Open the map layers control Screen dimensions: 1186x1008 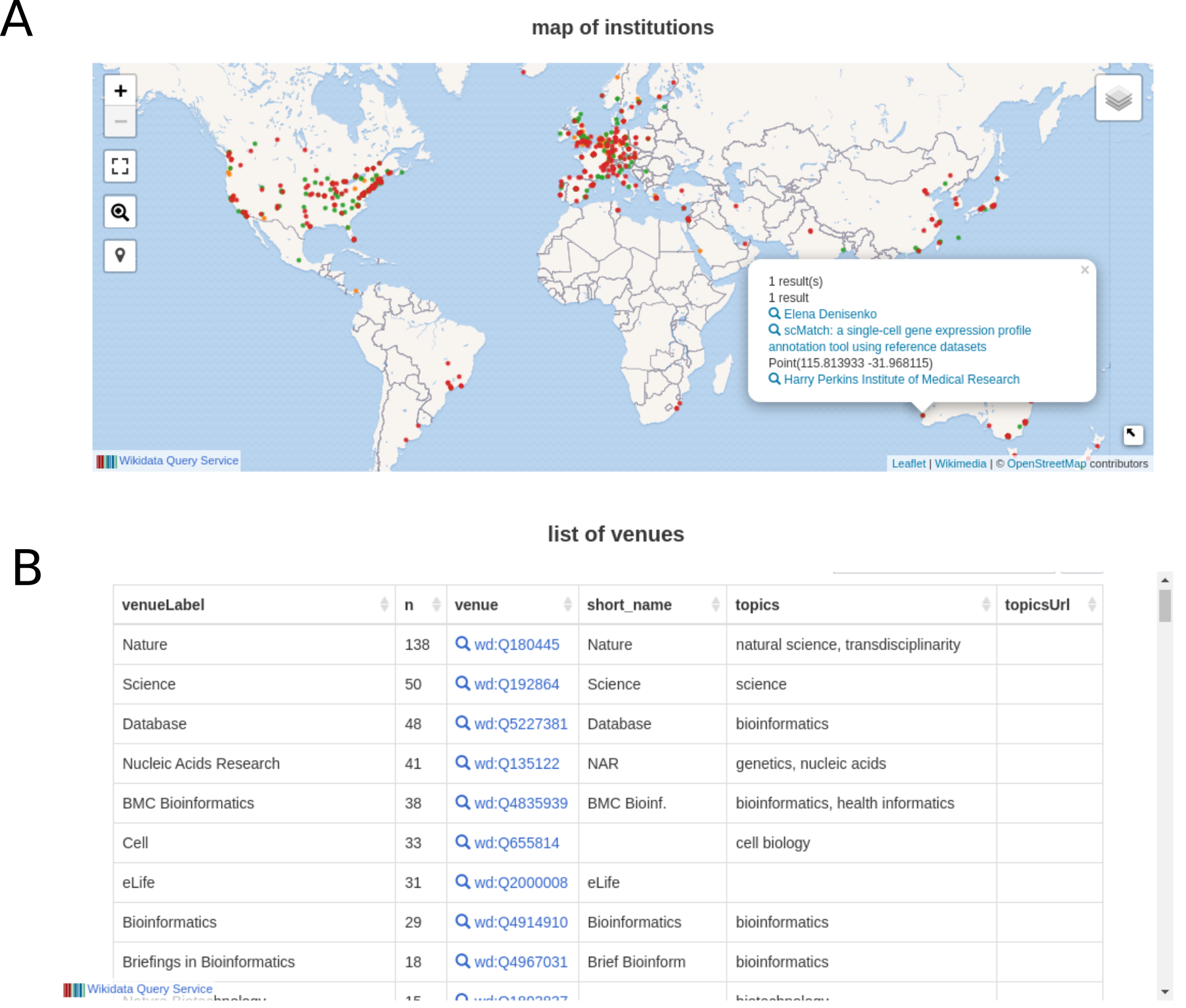[1118, 98]
